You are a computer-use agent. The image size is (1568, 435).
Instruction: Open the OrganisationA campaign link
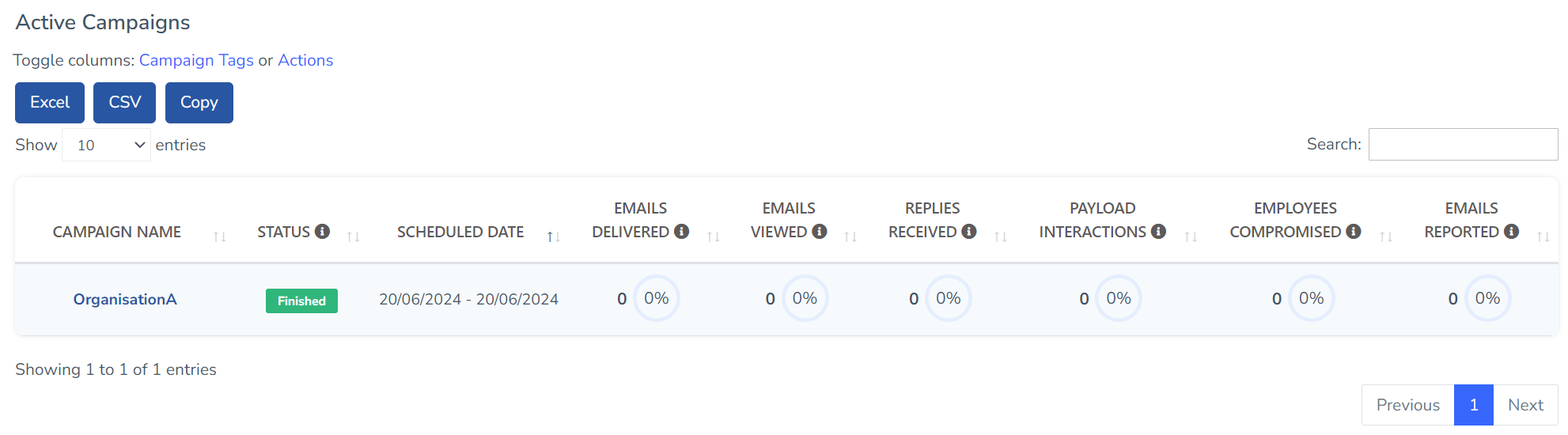coord(125,300)
